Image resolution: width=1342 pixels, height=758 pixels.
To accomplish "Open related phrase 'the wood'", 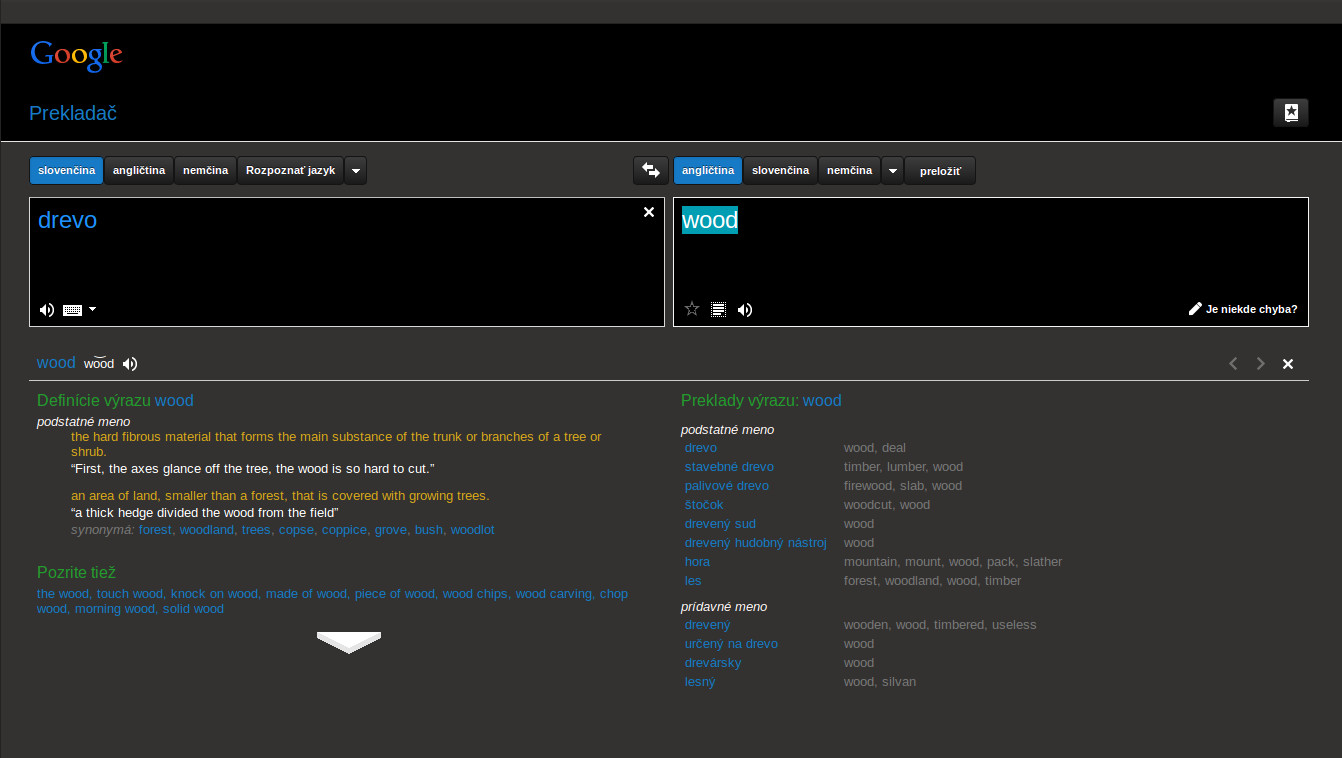I will (63, 594).
